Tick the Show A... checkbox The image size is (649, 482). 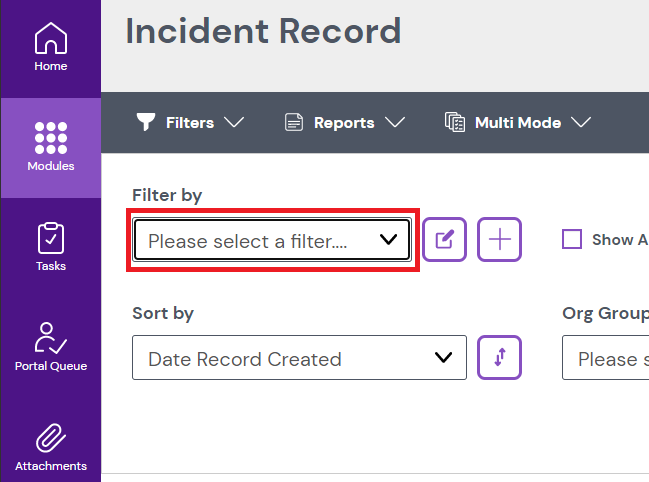[572, 239]
